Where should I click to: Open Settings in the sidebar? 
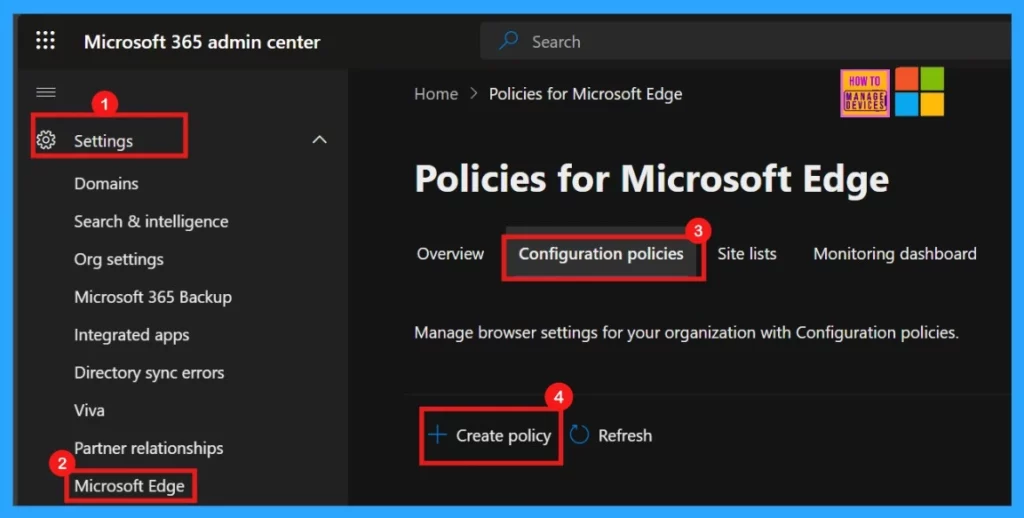(103, 141)
